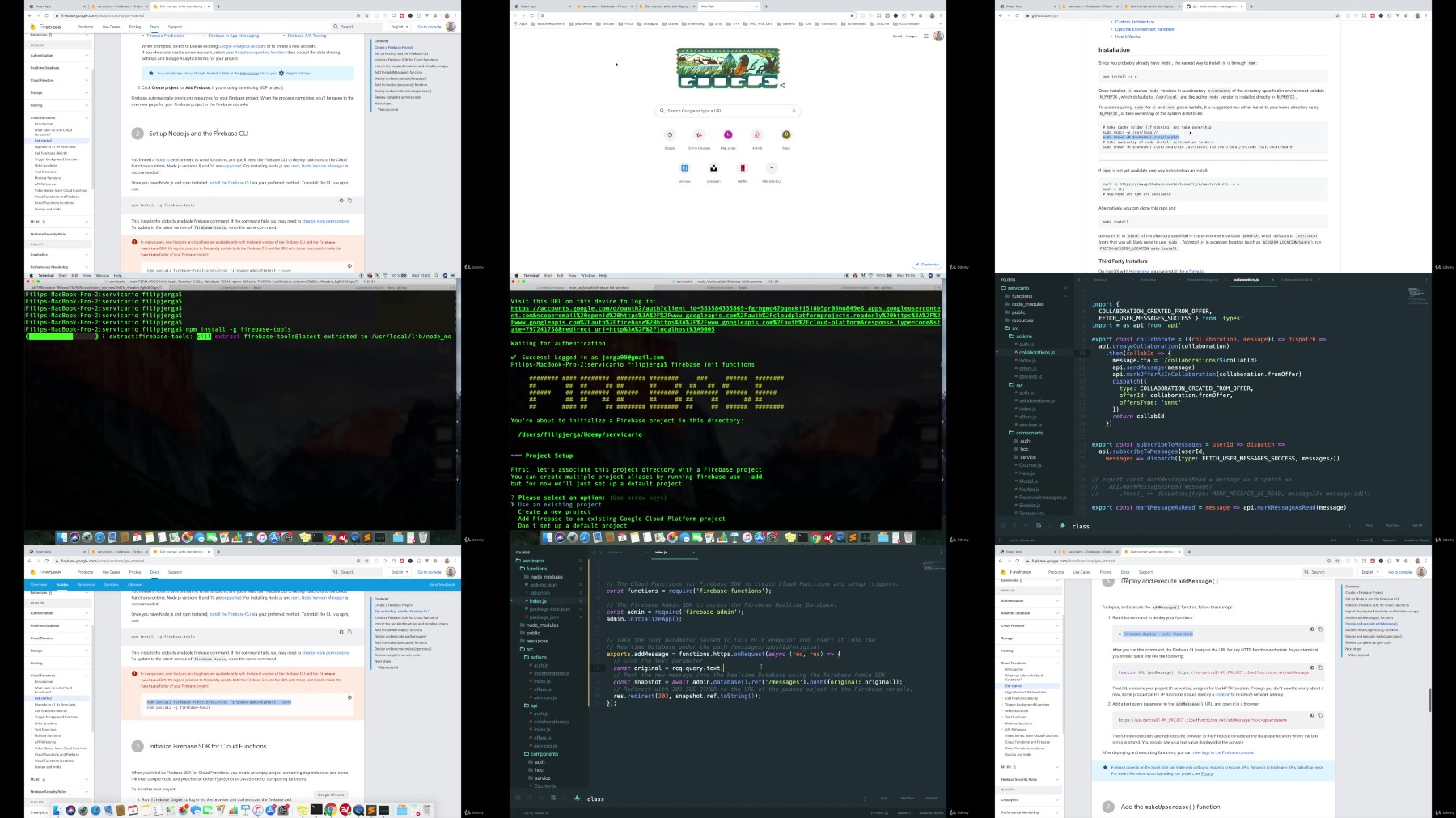Open Products menu in 'Set up Node.js' Firebase window
The image size is (1456, 818).
point(85,27)
